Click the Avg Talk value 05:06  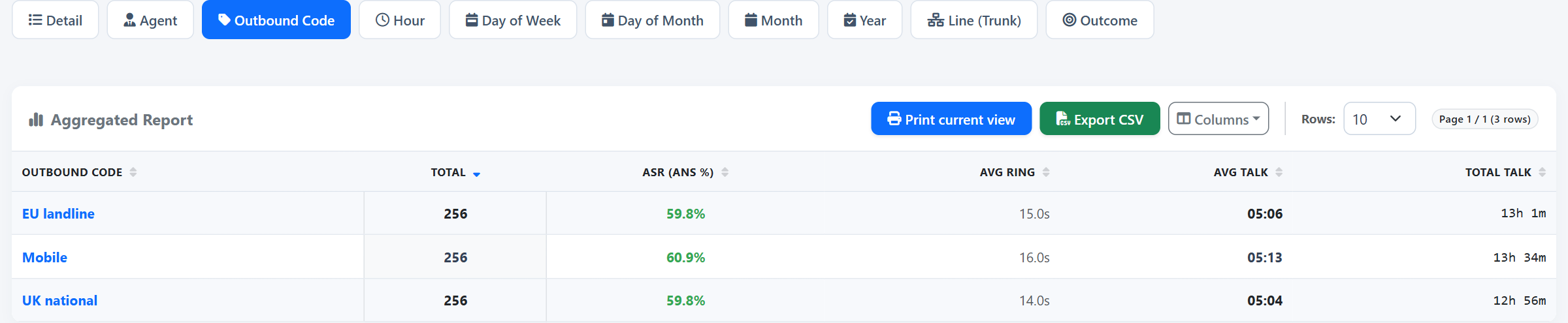1265,214
